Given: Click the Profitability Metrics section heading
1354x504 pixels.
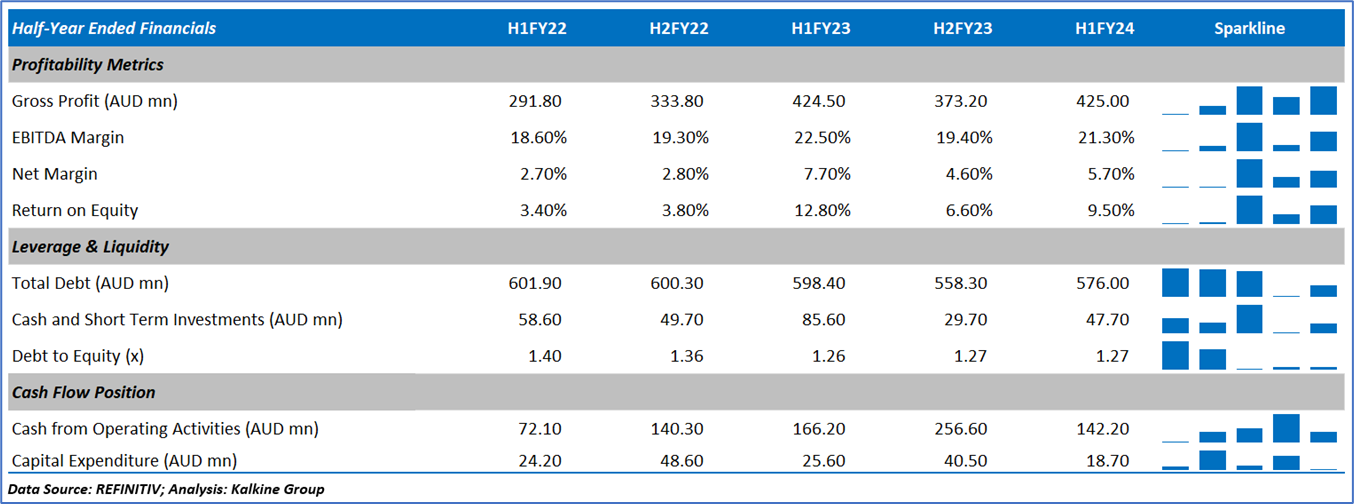Looking at the screenshot, I should pos(88,65).
